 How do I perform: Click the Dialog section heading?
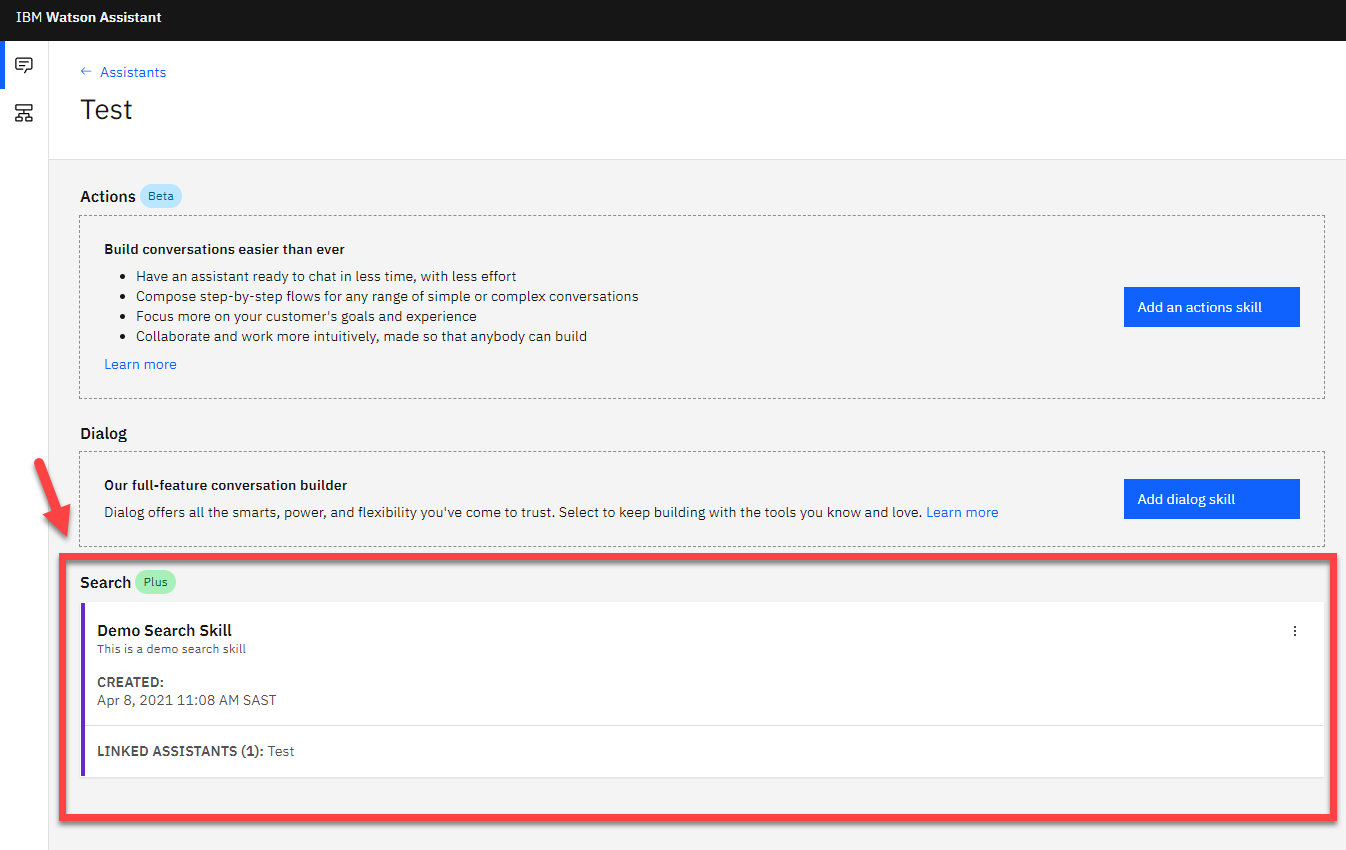tap(103, 433)
